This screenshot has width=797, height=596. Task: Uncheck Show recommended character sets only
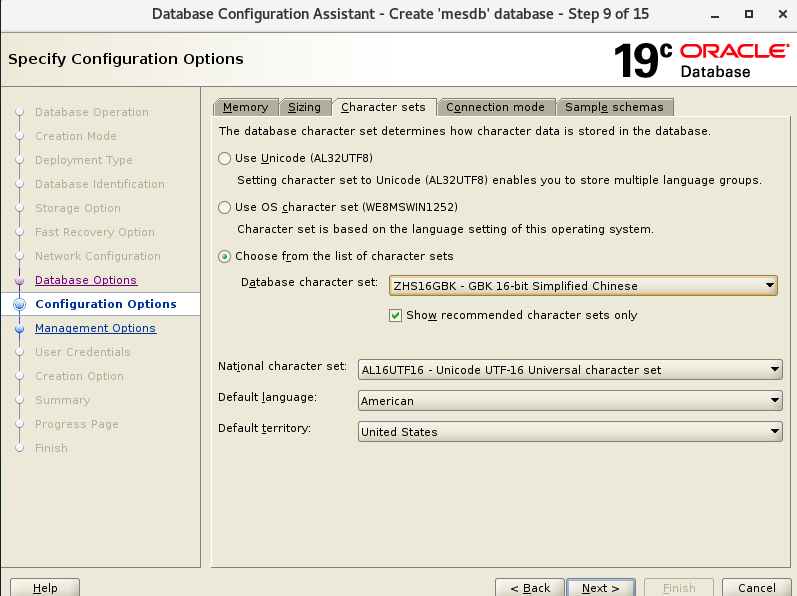click(396, 315)
